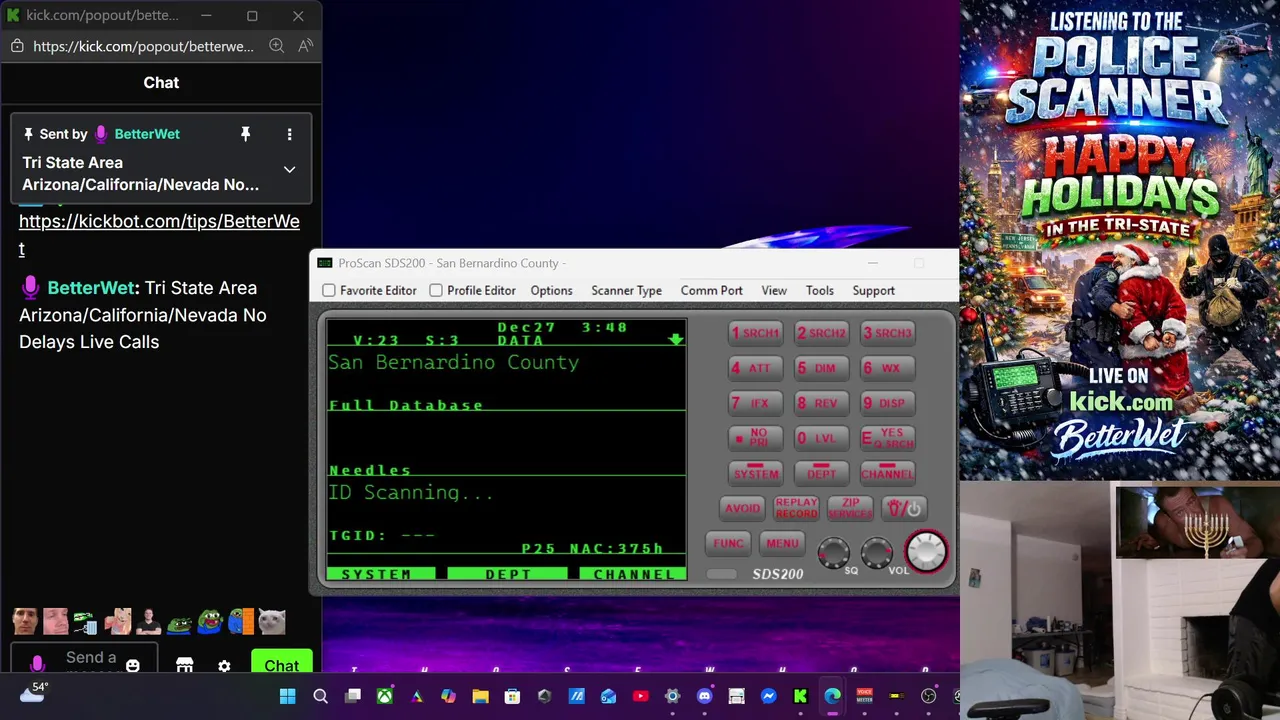Screen dimensions: 1280x720
Task: Open Xbox app from the taskbar
Action: tap(384, 696)
